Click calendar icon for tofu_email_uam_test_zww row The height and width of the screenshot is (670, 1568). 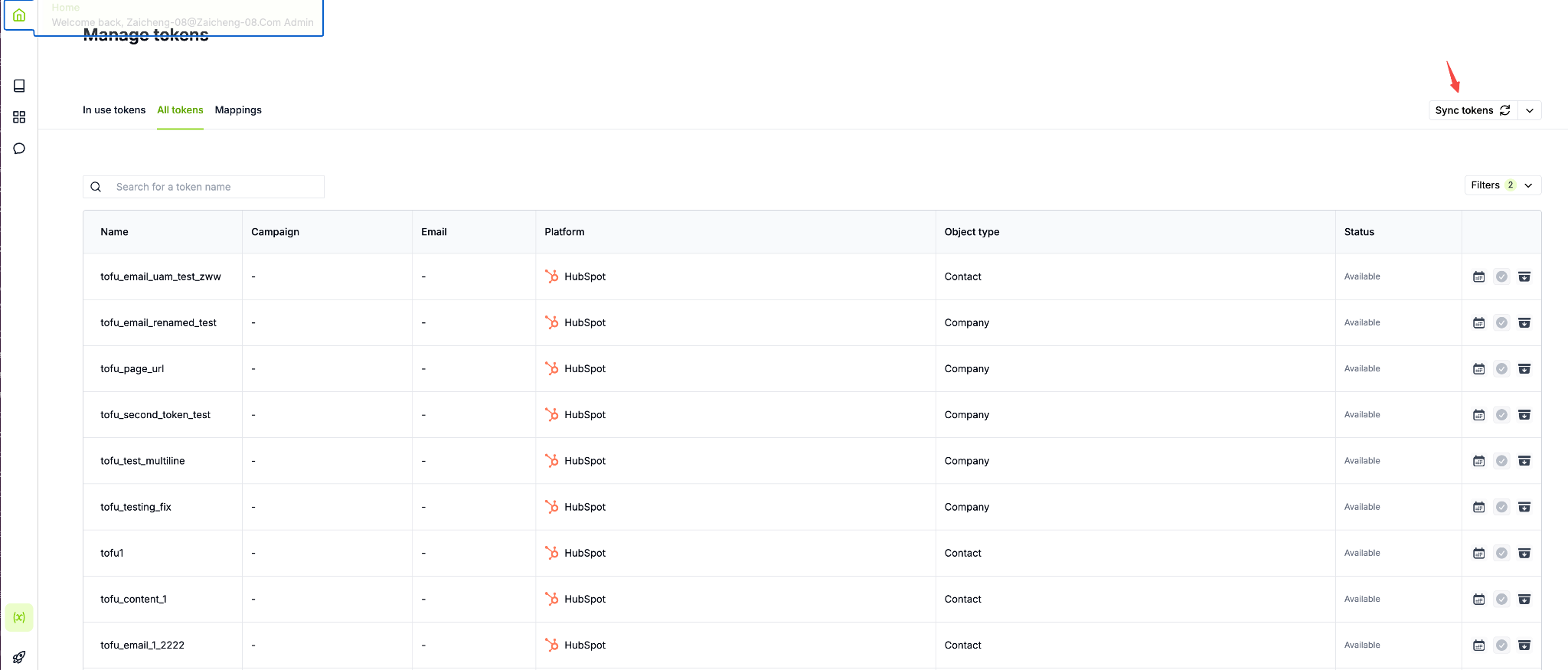[x=1478, y=276]
